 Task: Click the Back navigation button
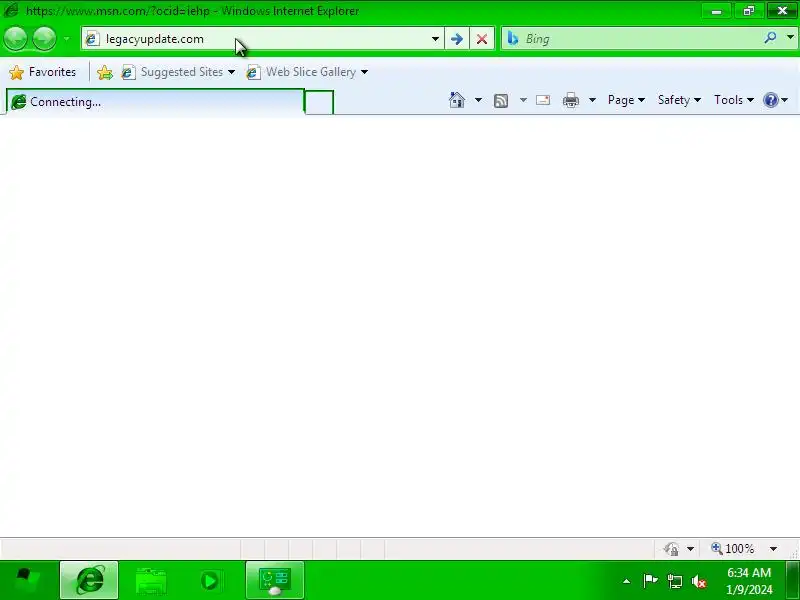click(15, 39)
